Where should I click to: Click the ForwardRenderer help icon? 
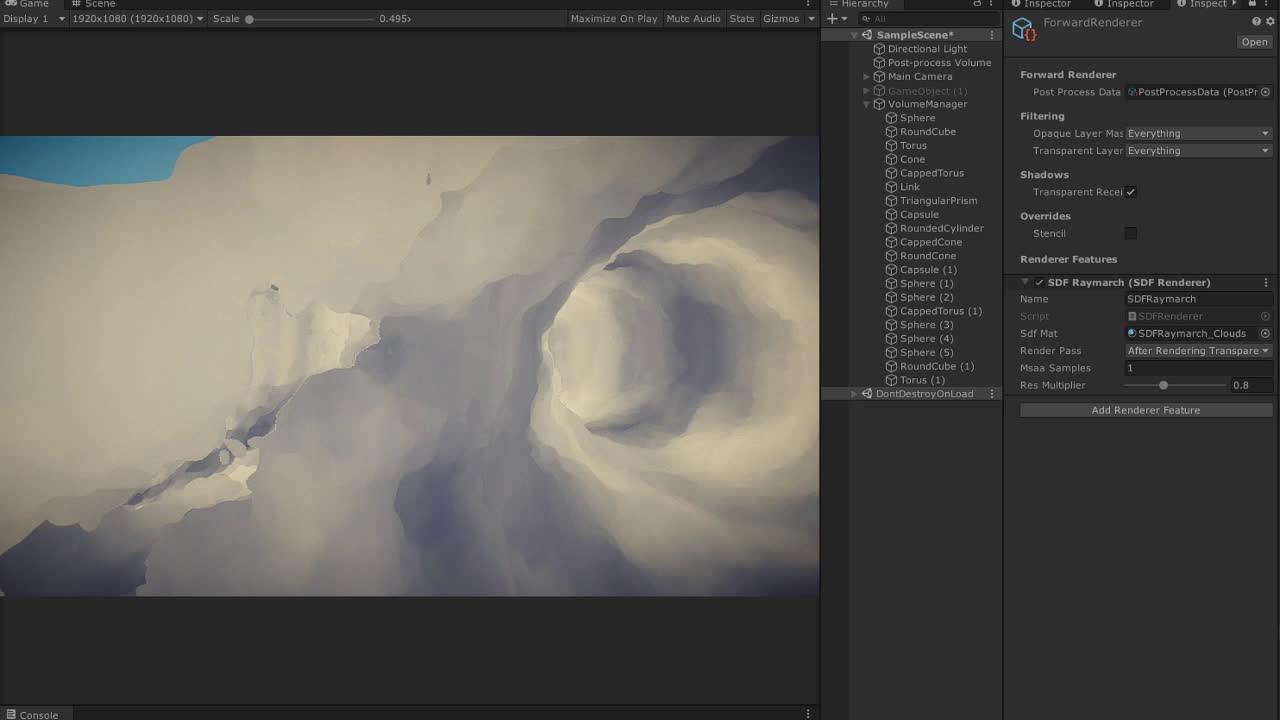(1257, 22)
